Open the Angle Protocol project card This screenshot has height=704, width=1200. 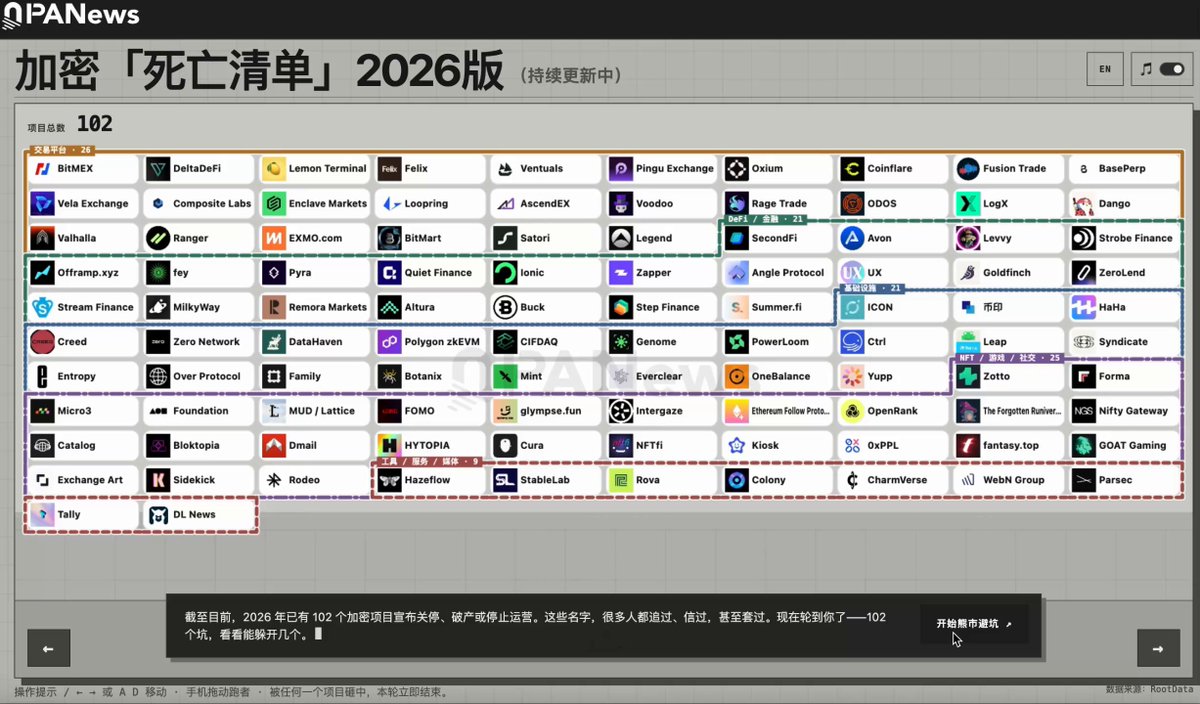(777, 273)
